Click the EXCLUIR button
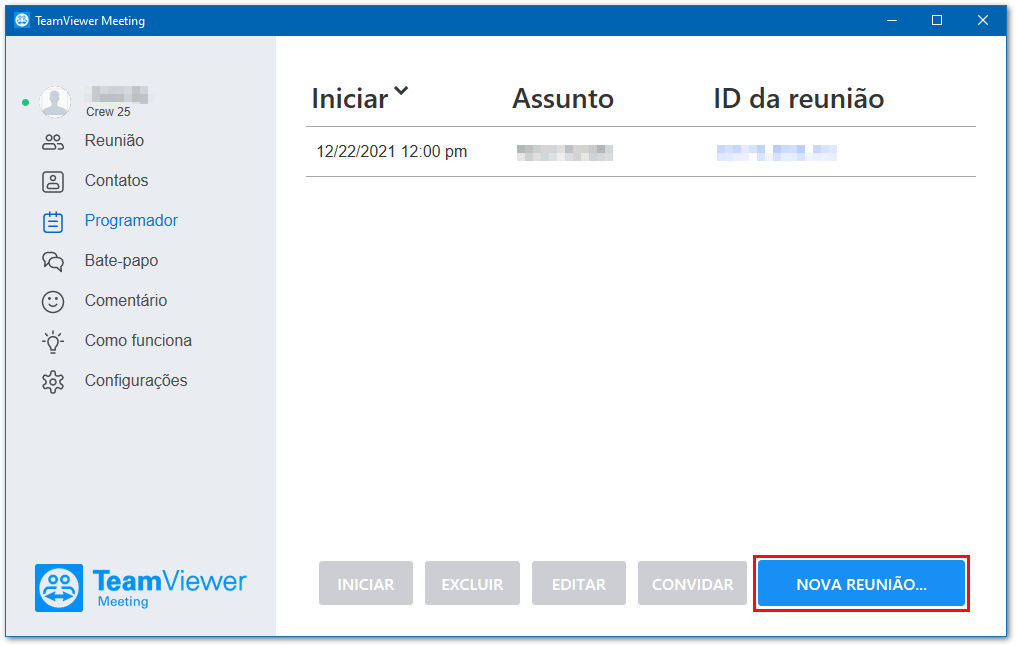 point(472,584)
